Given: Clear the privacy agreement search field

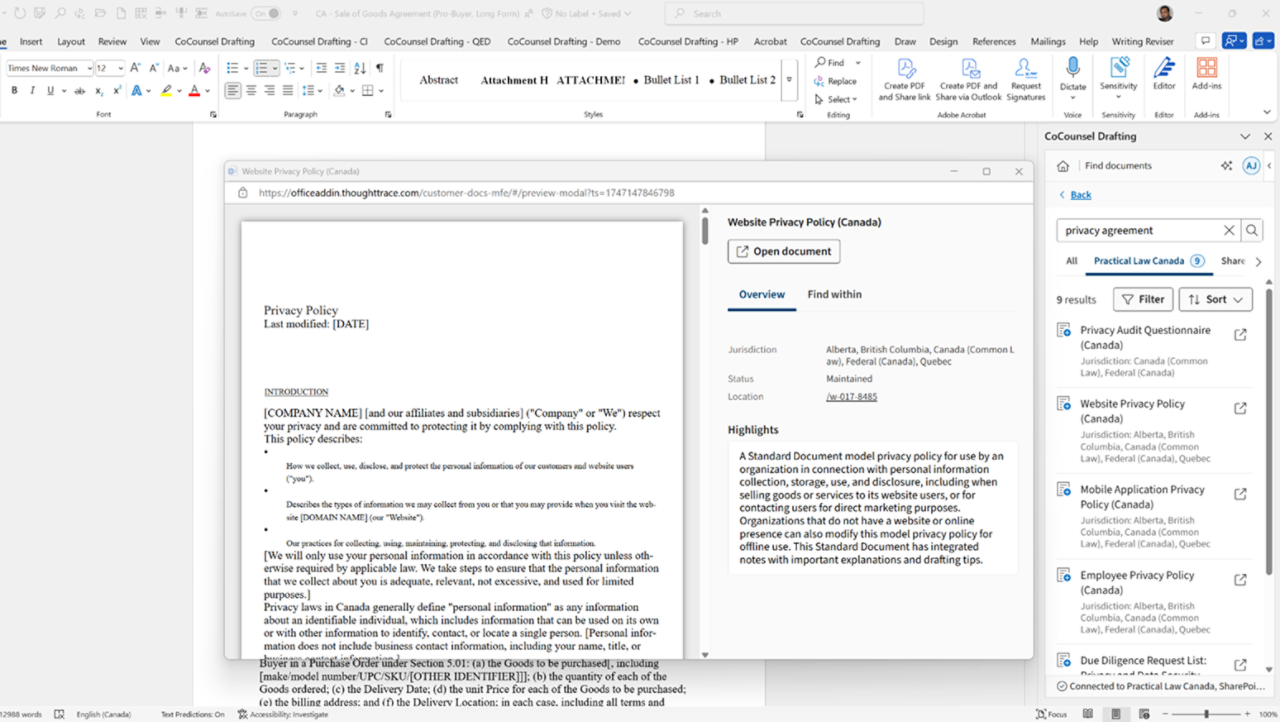Looking at the screenshot, I should tap(1229, 230).
